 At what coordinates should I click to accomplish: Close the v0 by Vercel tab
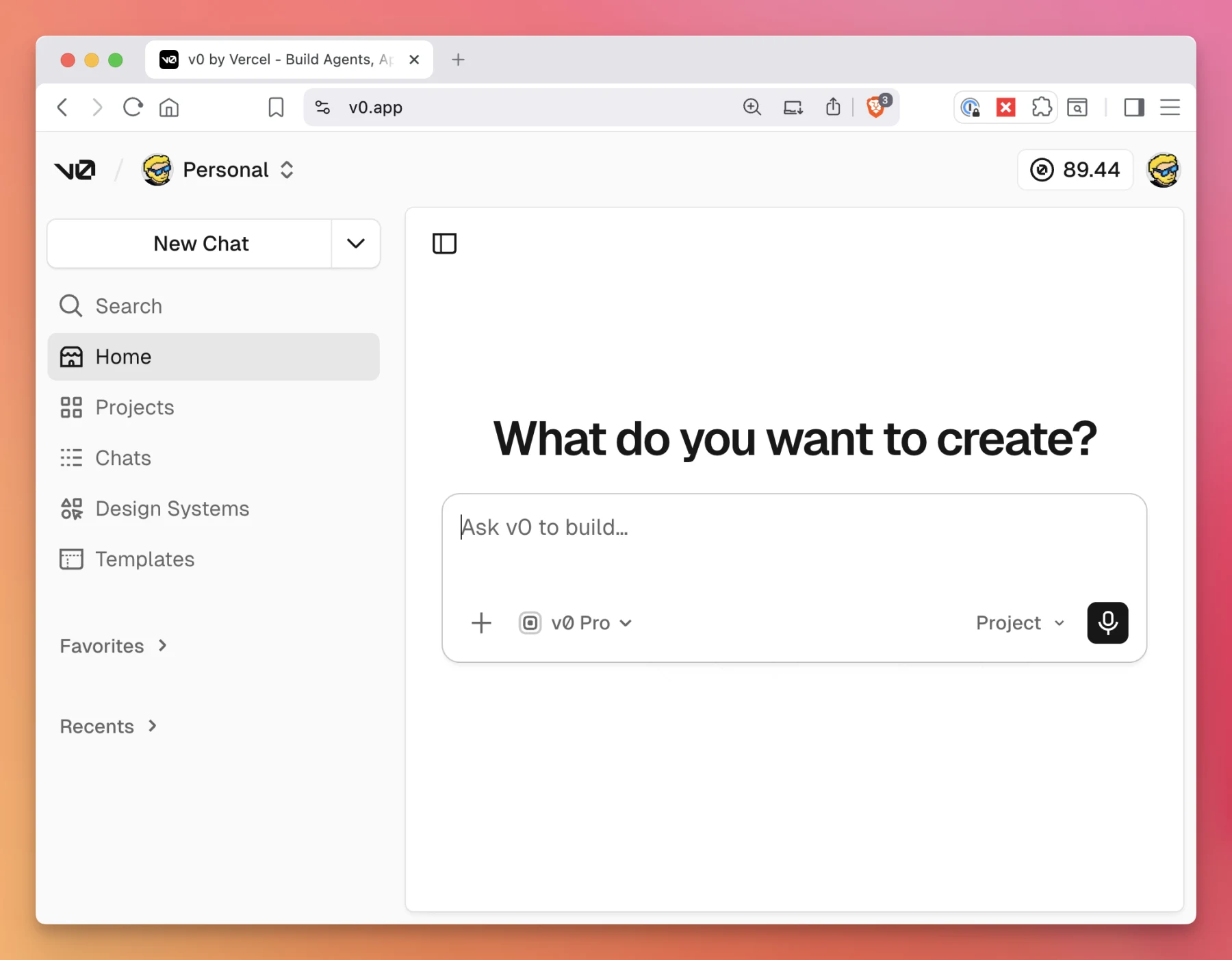(414, 60)
